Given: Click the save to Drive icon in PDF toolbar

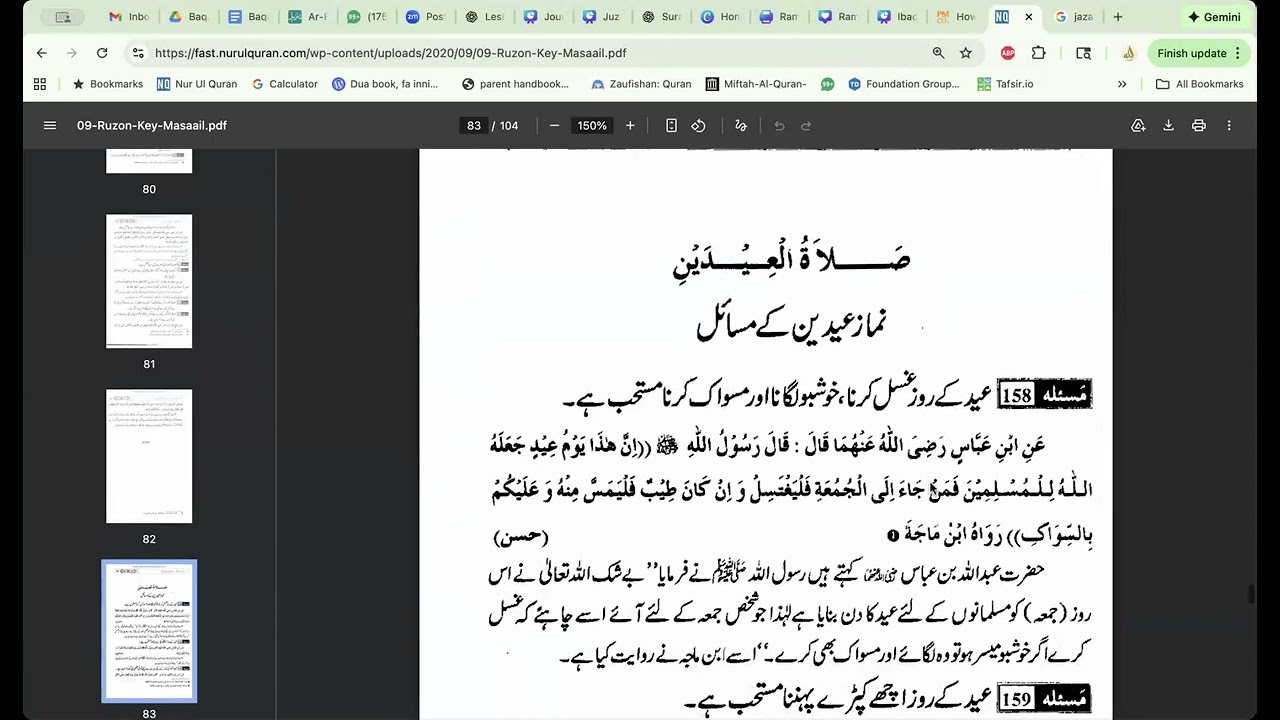Looking at the screenshot, I should point(1138,125).
